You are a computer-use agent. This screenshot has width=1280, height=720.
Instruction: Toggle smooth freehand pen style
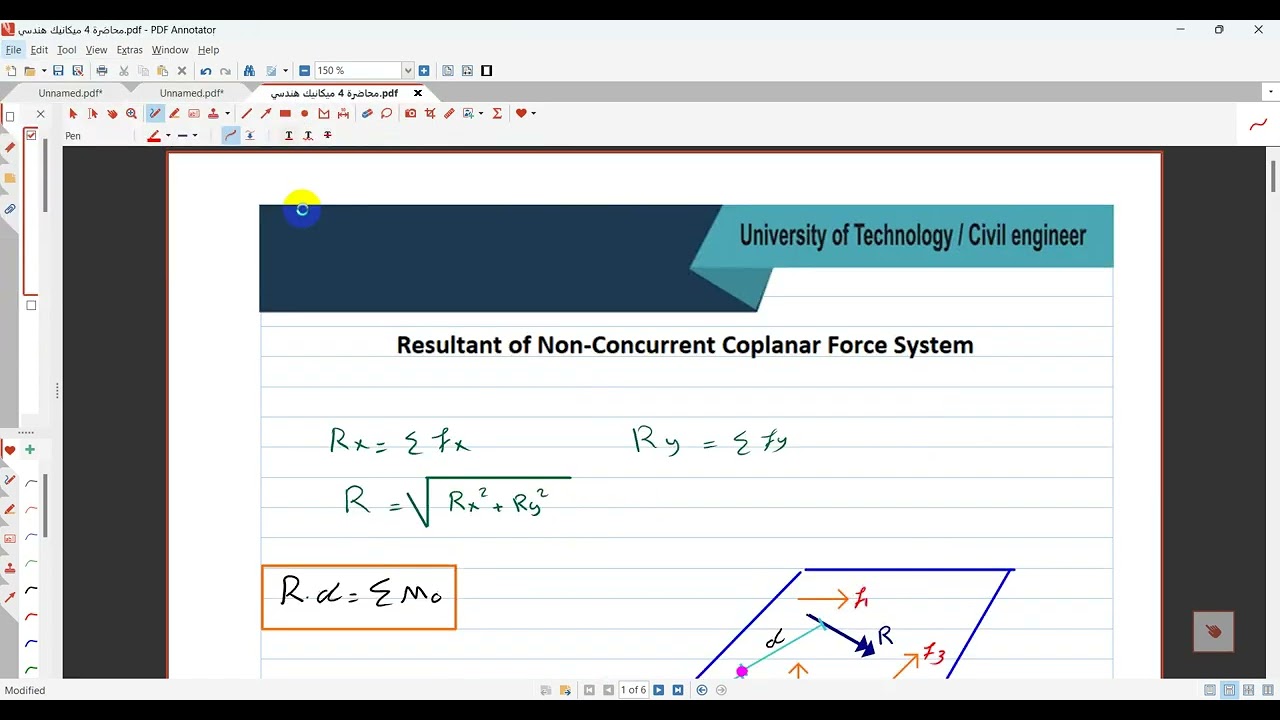pos(231,136)
